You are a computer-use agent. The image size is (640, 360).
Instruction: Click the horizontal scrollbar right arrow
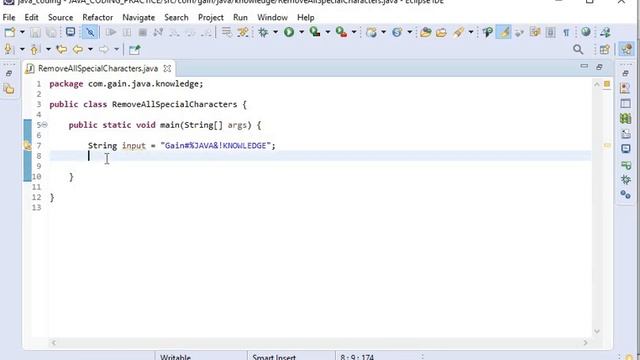click(x=585, y=343)
